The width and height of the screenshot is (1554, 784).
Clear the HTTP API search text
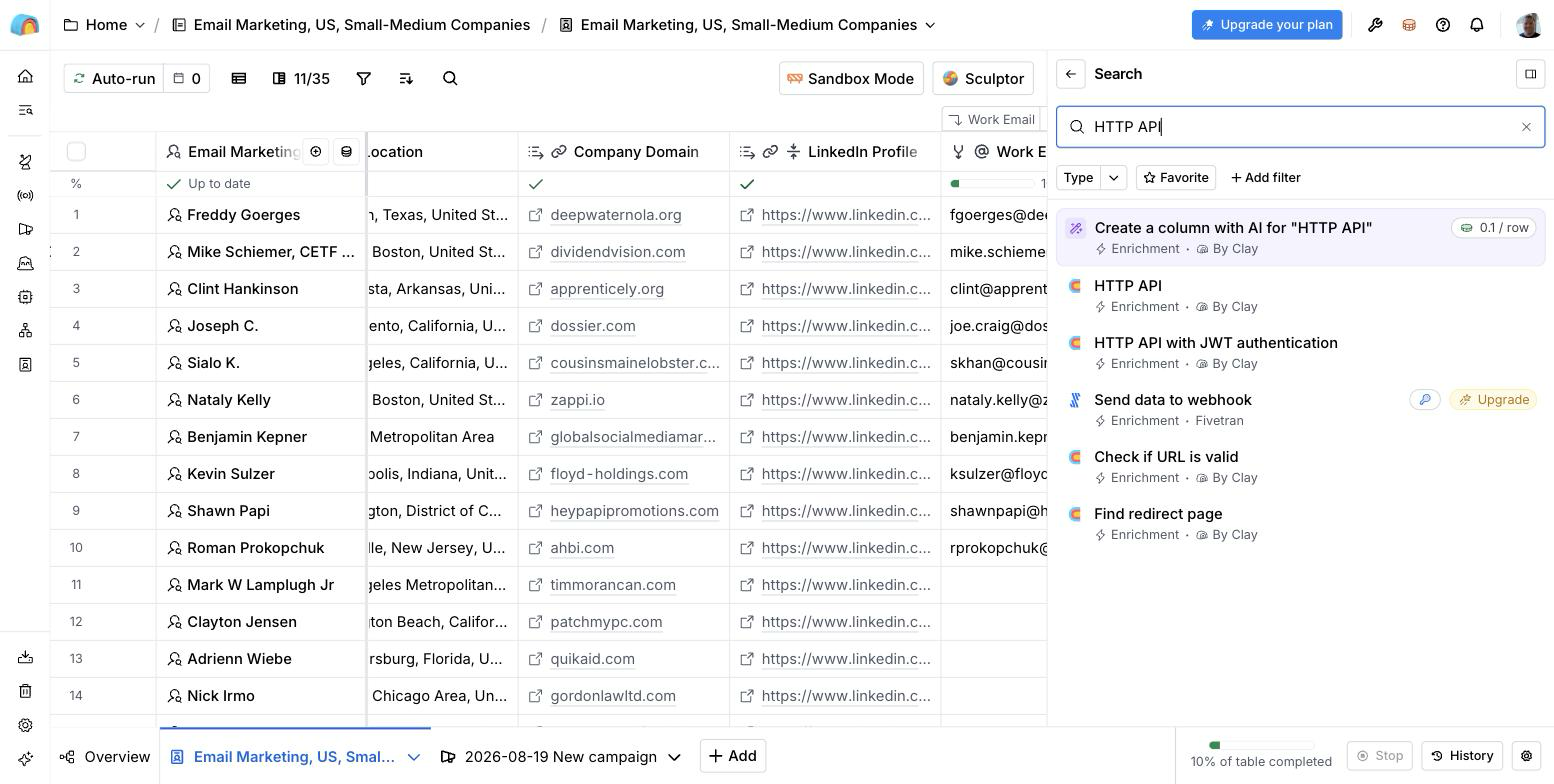pos(1526,127)
